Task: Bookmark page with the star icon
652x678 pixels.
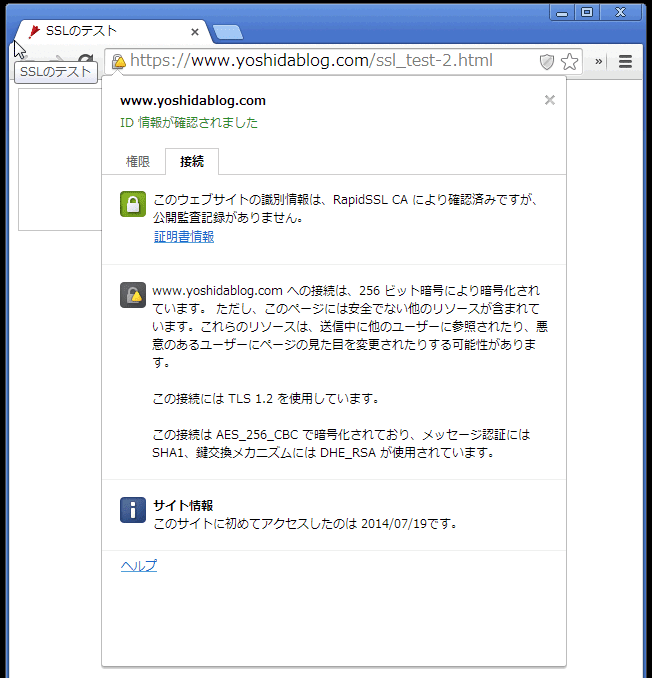Action: pyautogui.click(x=569, y=61)
